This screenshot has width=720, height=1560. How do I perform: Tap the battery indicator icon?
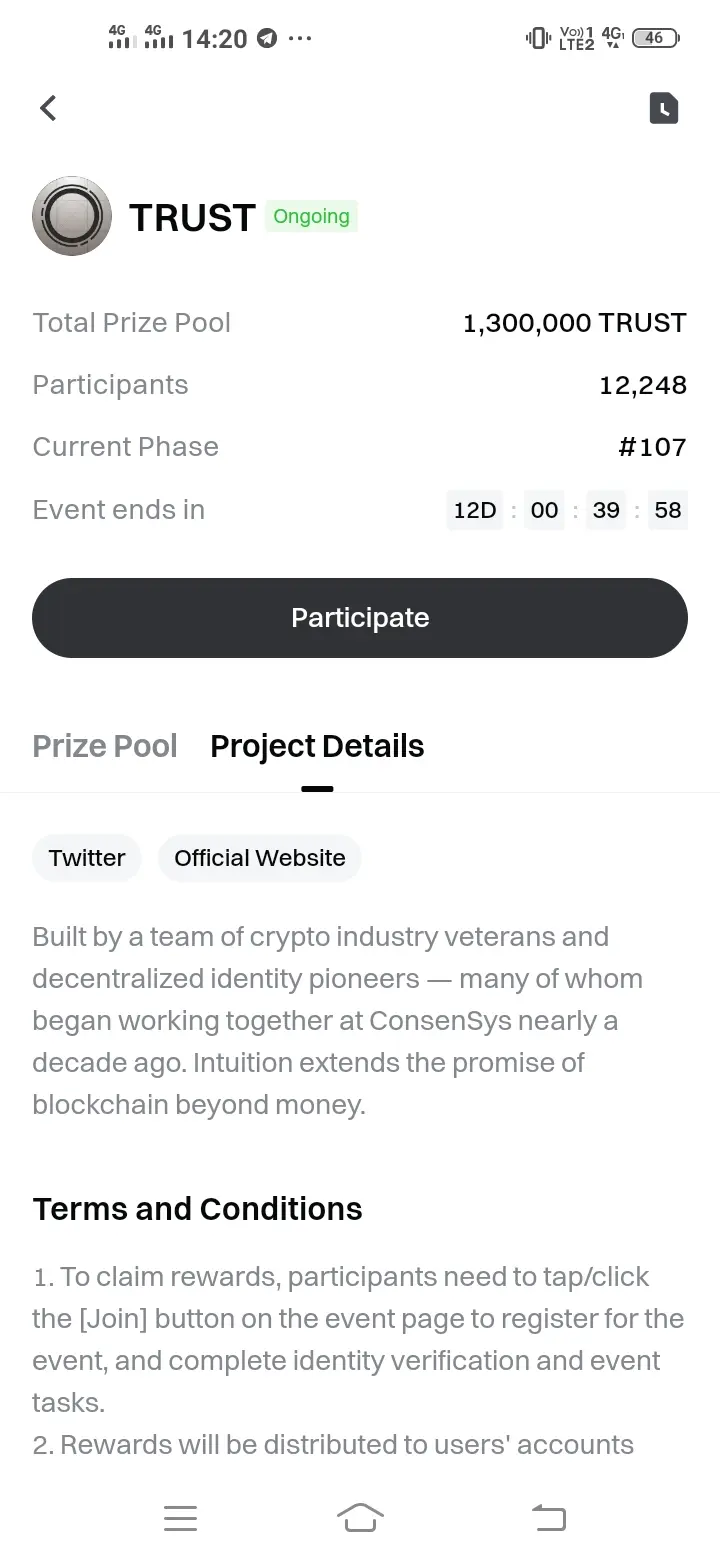tap(655, 38)
